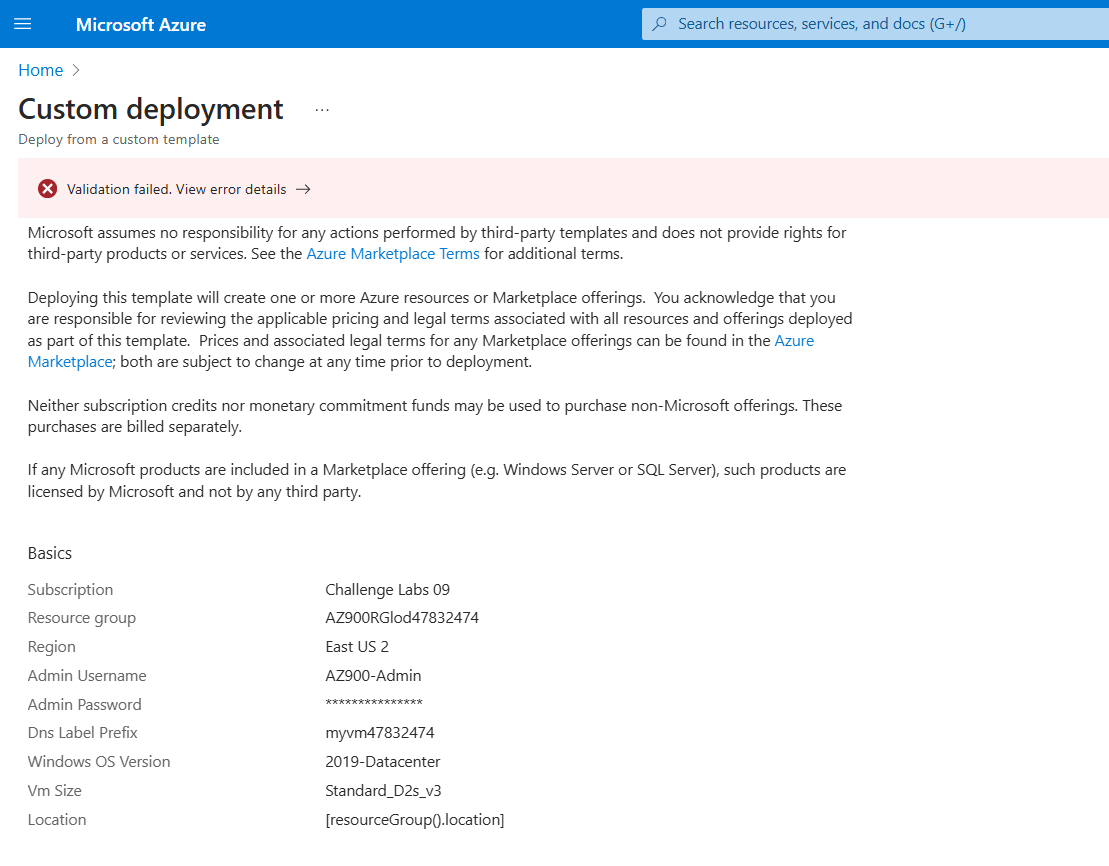Image resolution: width=1109 pixels, height=866 pixels.
Task: Open the Azure Marketplace Terms link
Action: pyautogui.click(x=392, y=254)
